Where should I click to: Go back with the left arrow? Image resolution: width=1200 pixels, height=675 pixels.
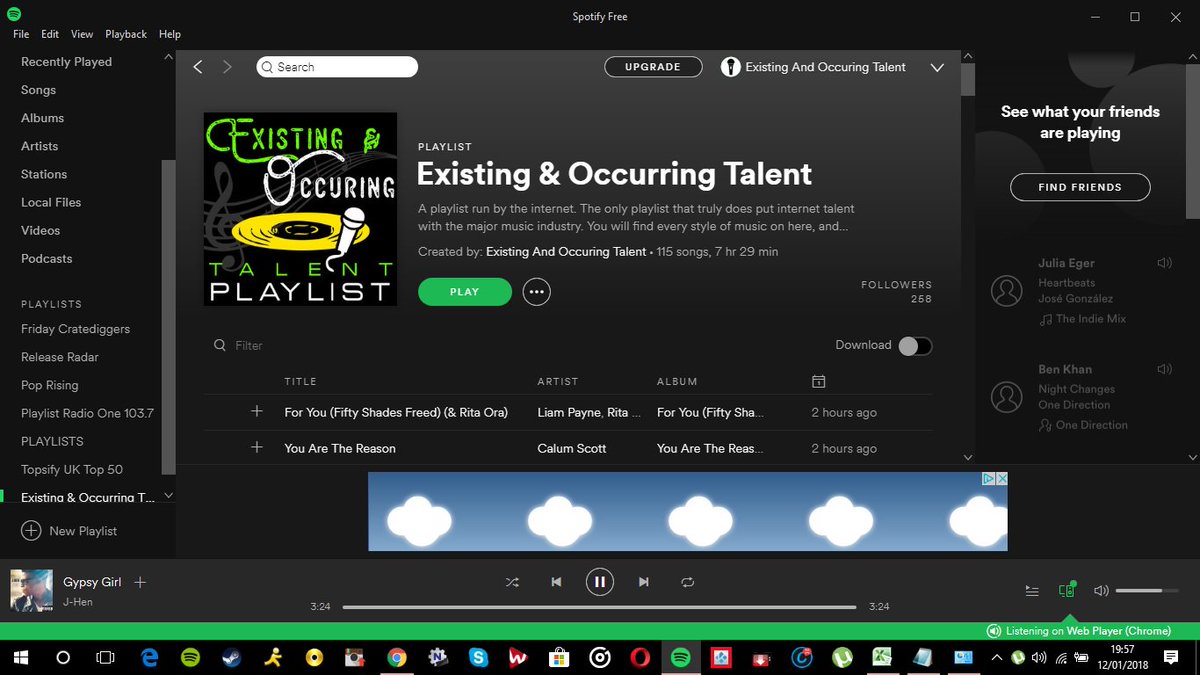tap(198, 67)
